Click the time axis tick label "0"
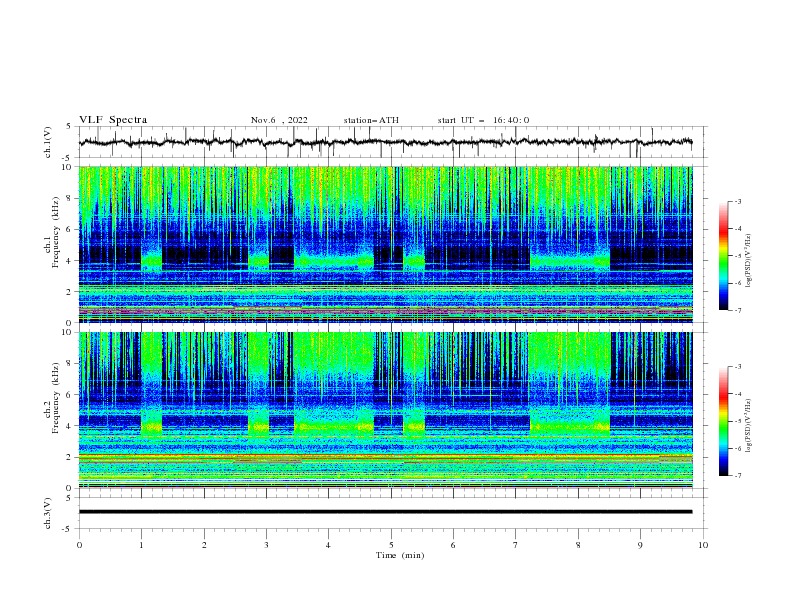 (79, 545)
